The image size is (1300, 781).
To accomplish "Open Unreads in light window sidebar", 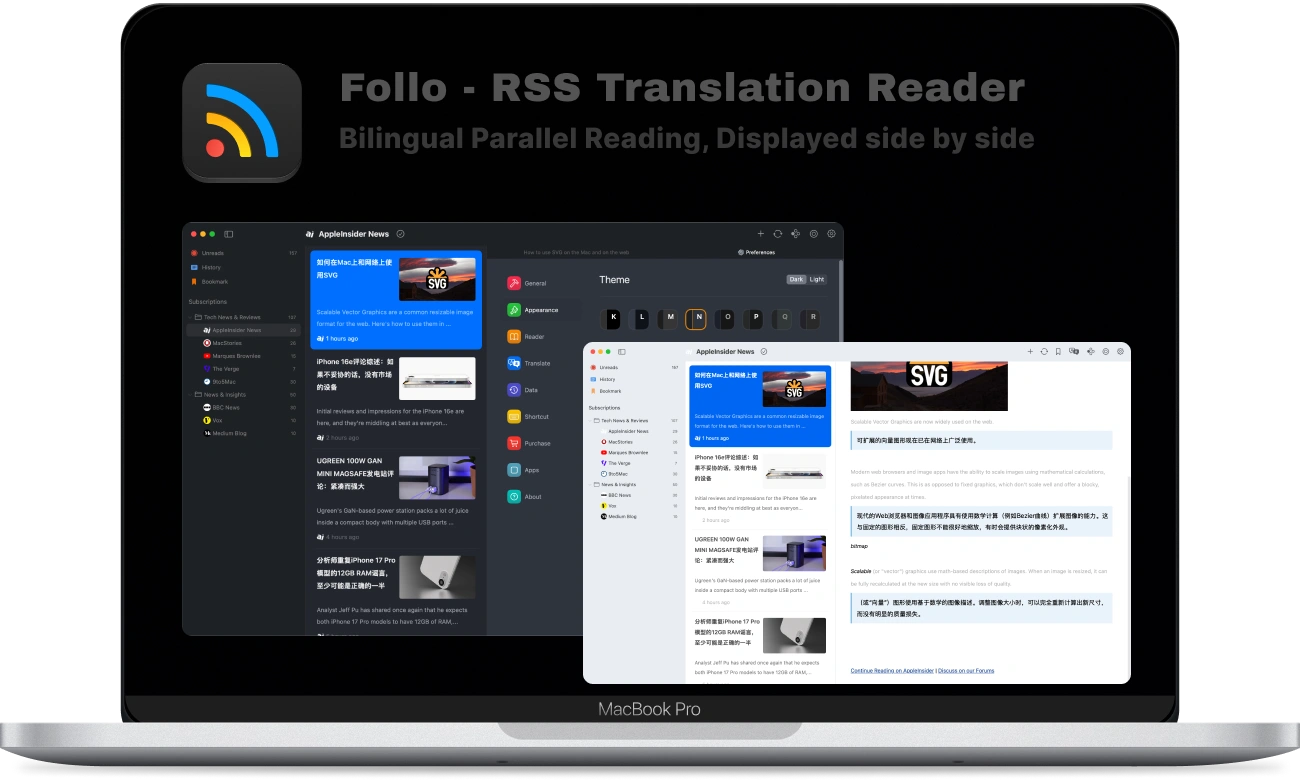I will [634, 368].
